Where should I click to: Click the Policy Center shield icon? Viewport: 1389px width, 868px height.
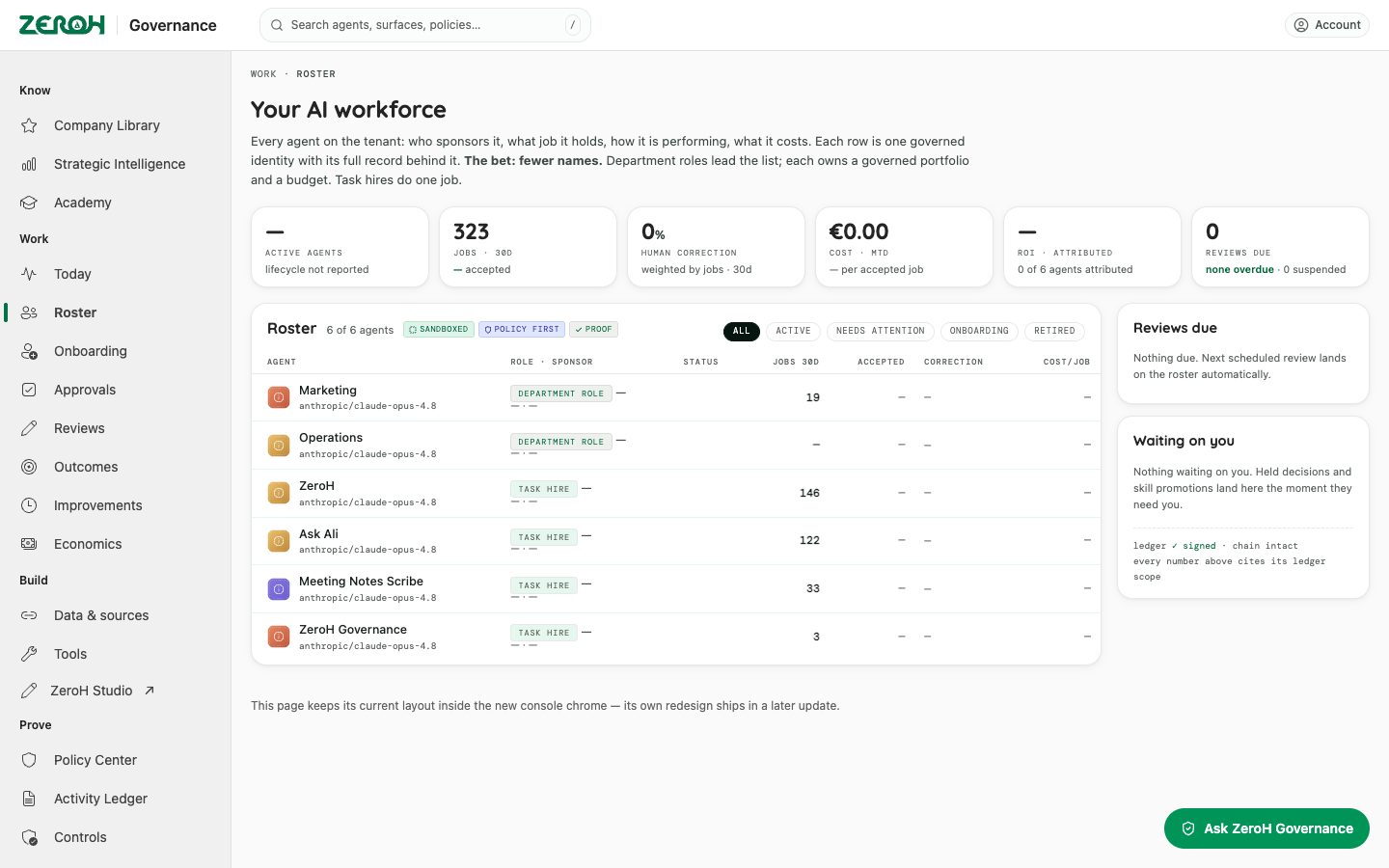(x=29, y=760)
